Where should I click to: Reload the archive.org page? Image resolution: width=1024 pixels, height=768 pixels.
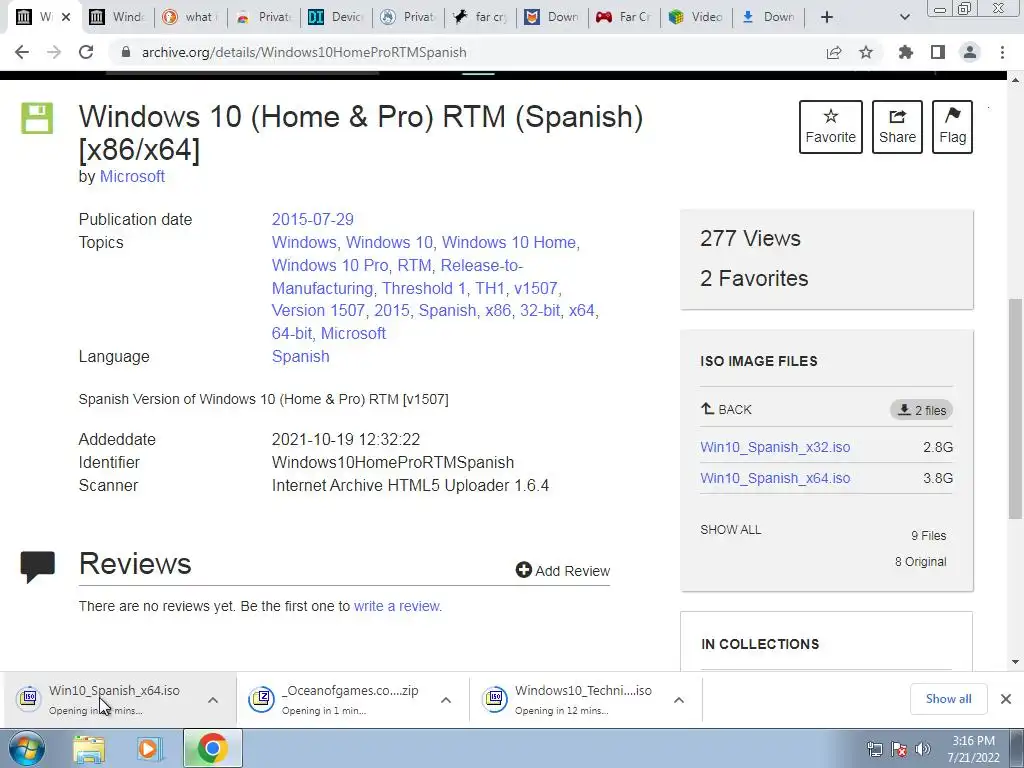point(86,52)
